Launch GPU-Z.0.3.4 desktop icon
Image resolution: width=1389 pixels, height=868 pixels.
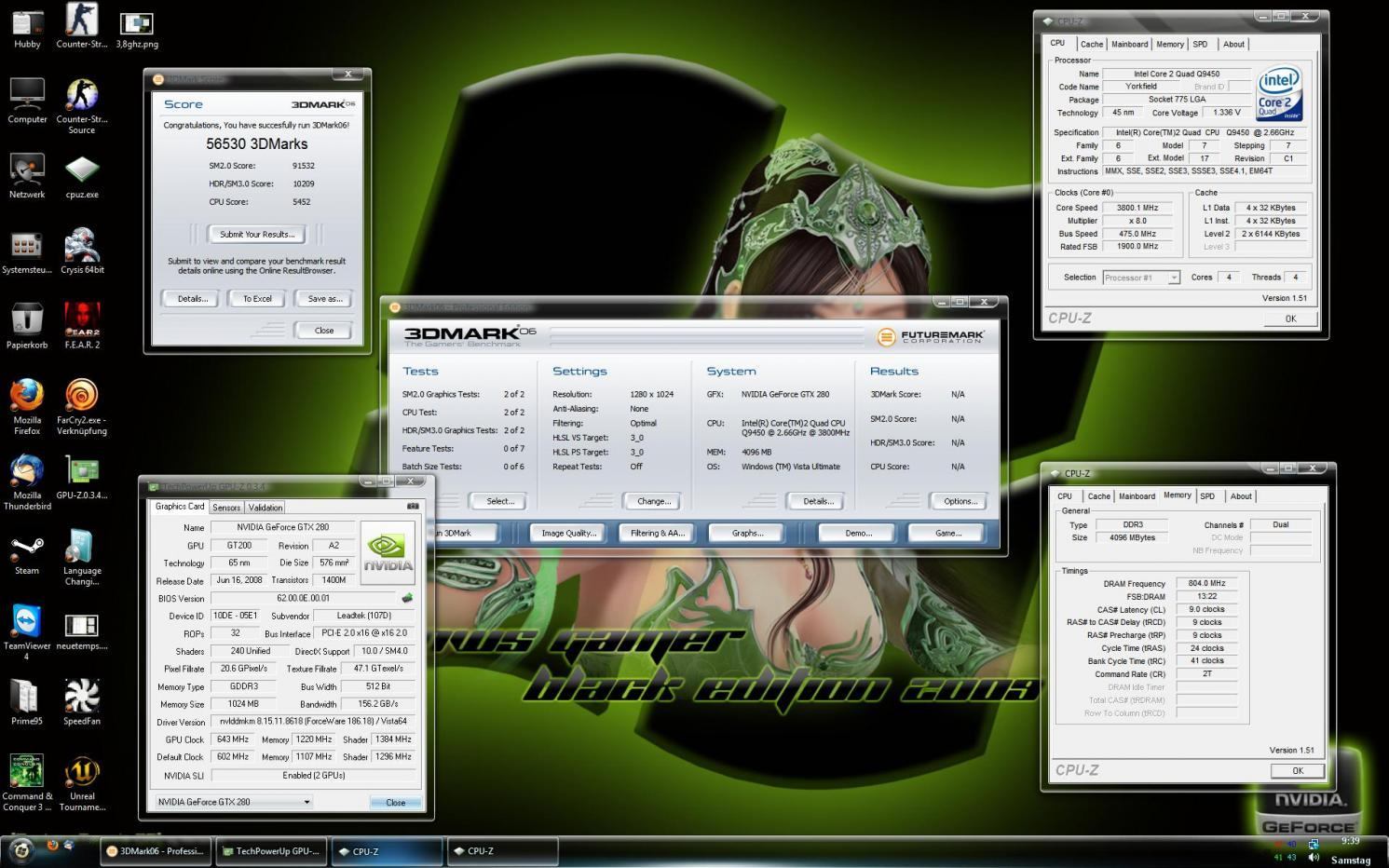[82, 478]
